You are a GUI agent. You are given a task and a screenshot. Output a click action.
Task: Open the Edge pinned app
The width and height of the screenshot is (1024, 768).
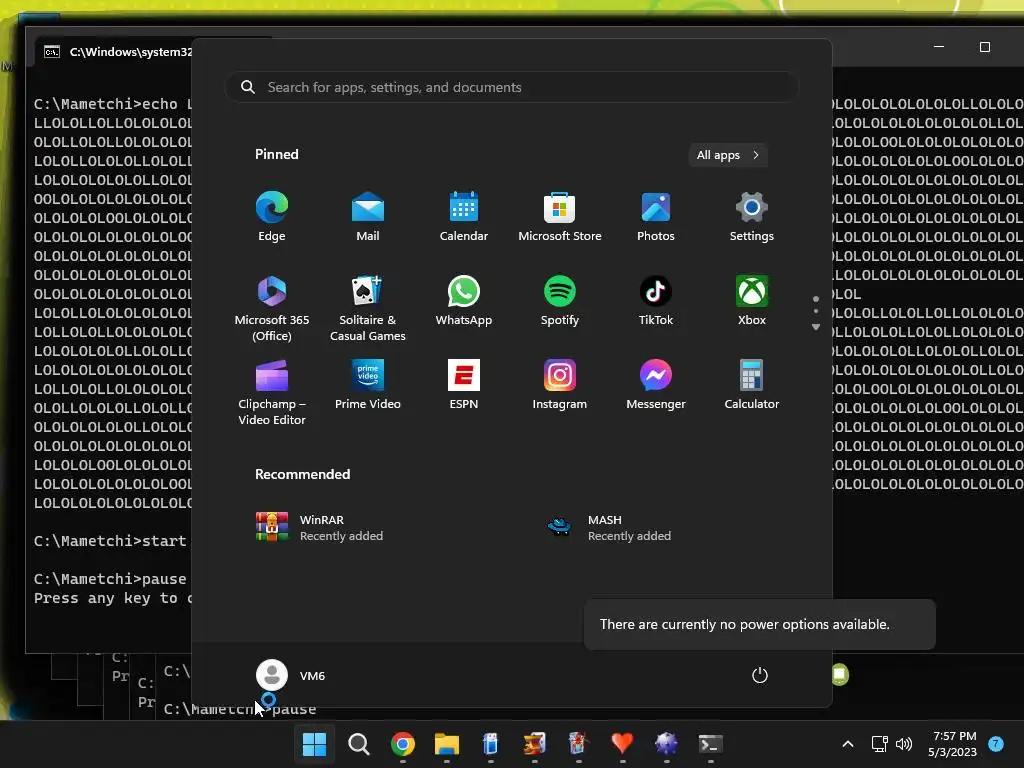(x=272, y=217)
